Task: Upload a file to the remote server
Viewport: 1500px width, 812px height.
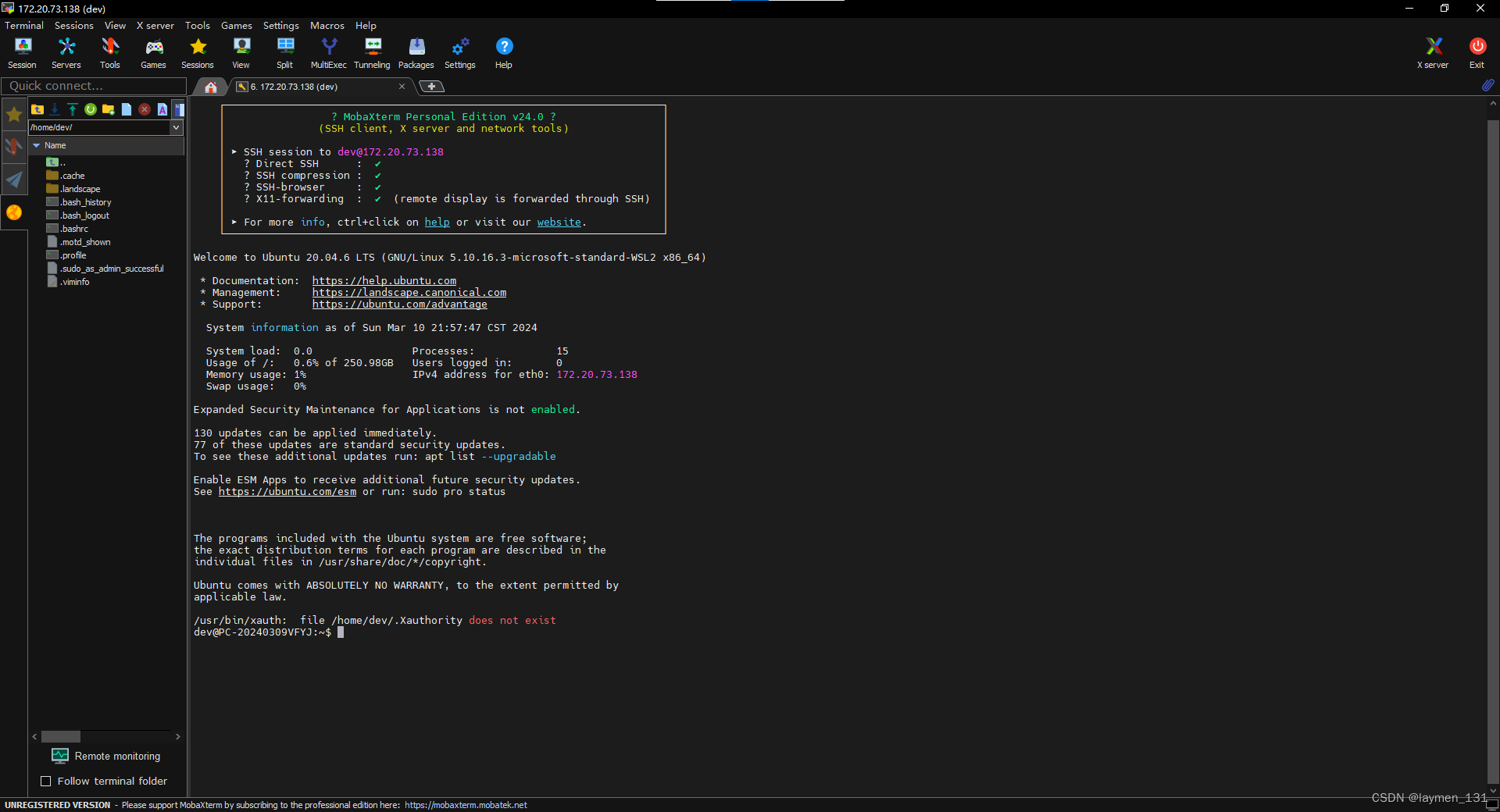Action: [x=73, y=109]
